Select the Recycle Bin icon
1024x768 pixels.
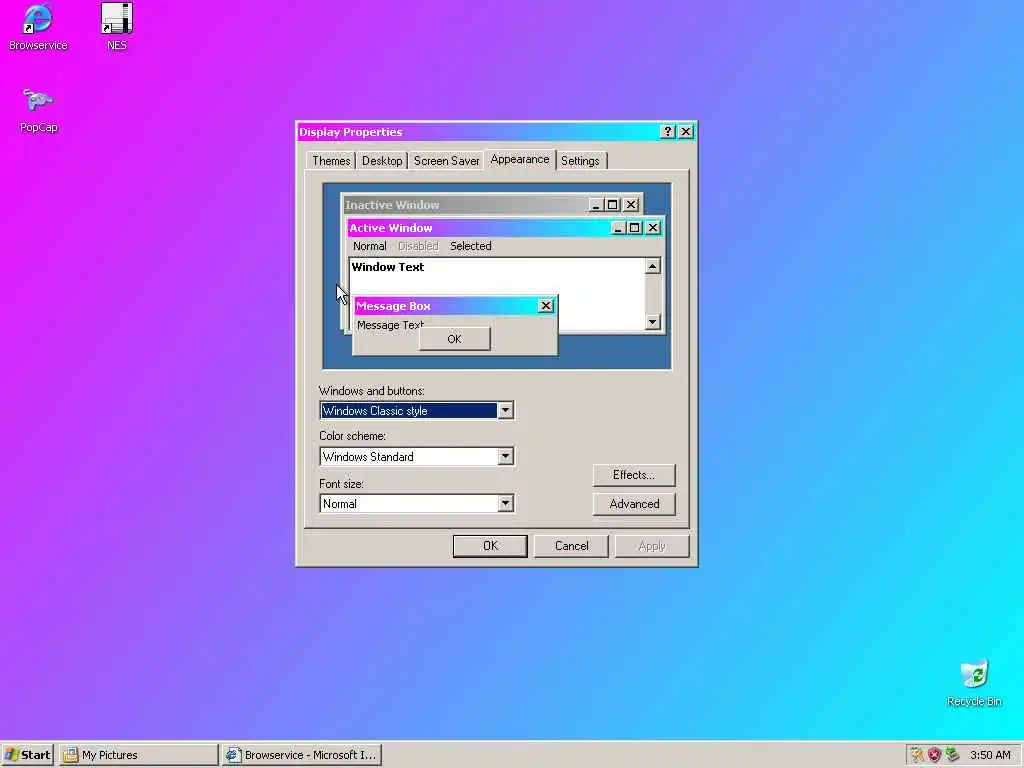[974, 683]
